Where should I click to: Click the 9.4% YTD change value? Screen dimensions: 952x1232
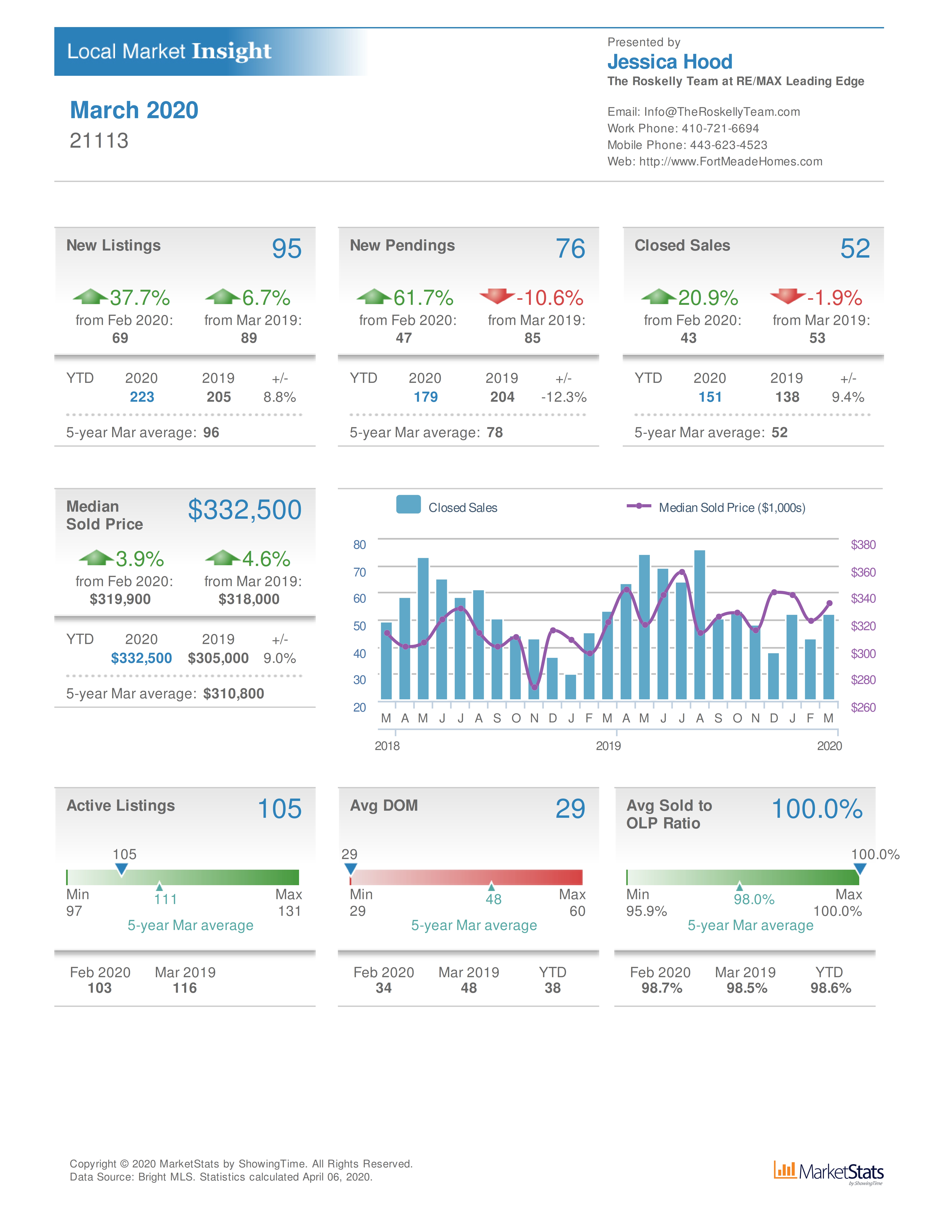(848, 397)
